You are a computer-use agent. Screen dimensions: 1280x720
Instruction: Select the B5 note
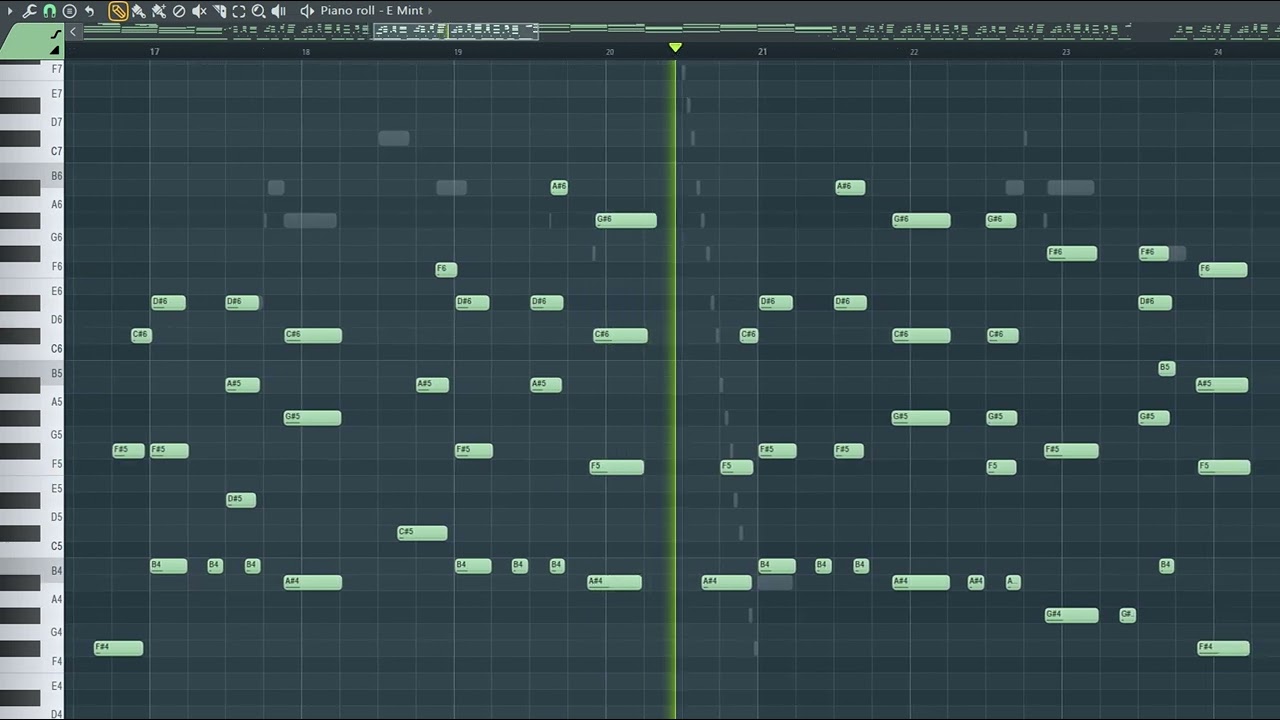point(1166,368)
